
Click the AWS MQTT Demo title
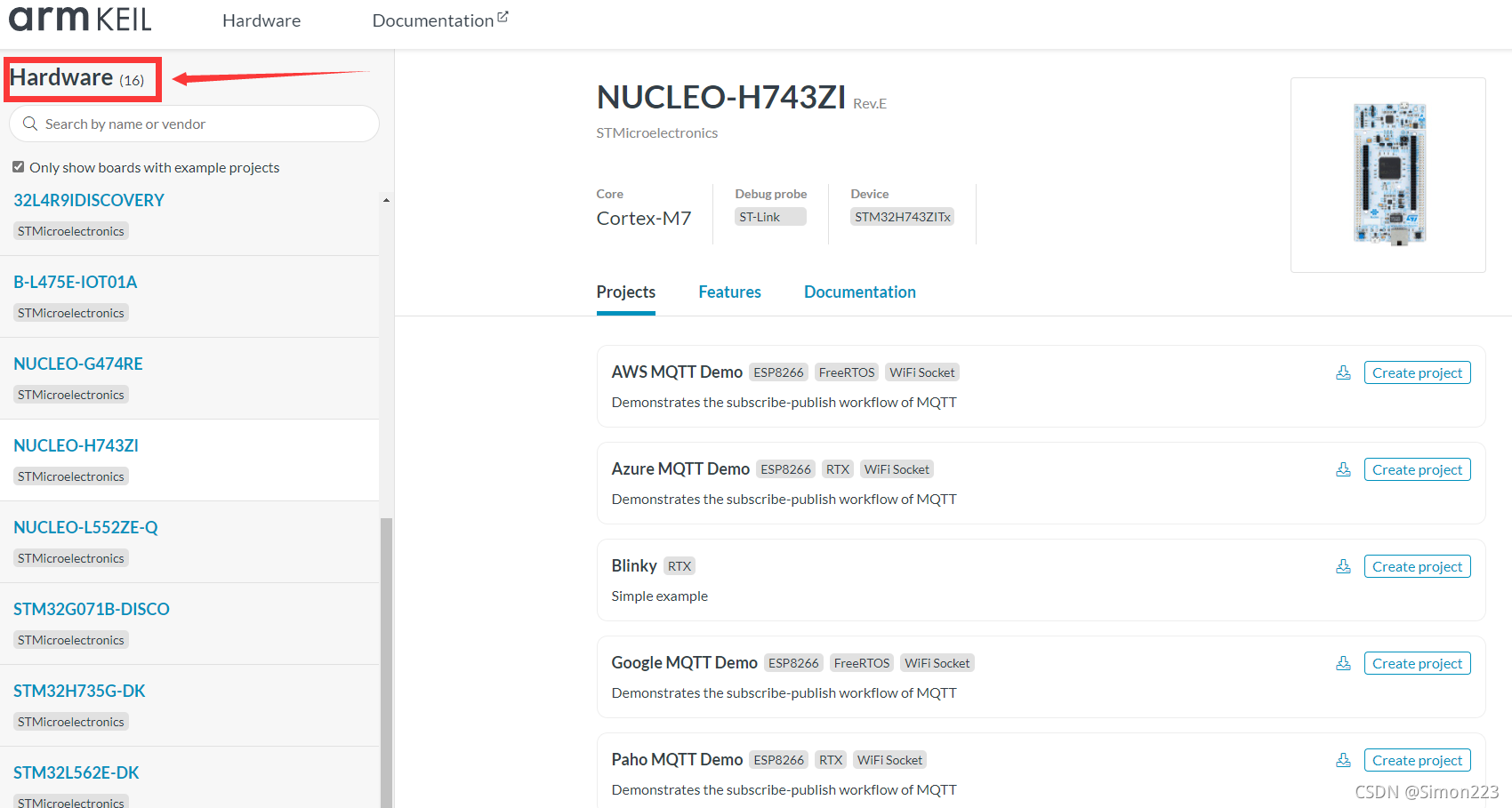(x=677, y=372)
